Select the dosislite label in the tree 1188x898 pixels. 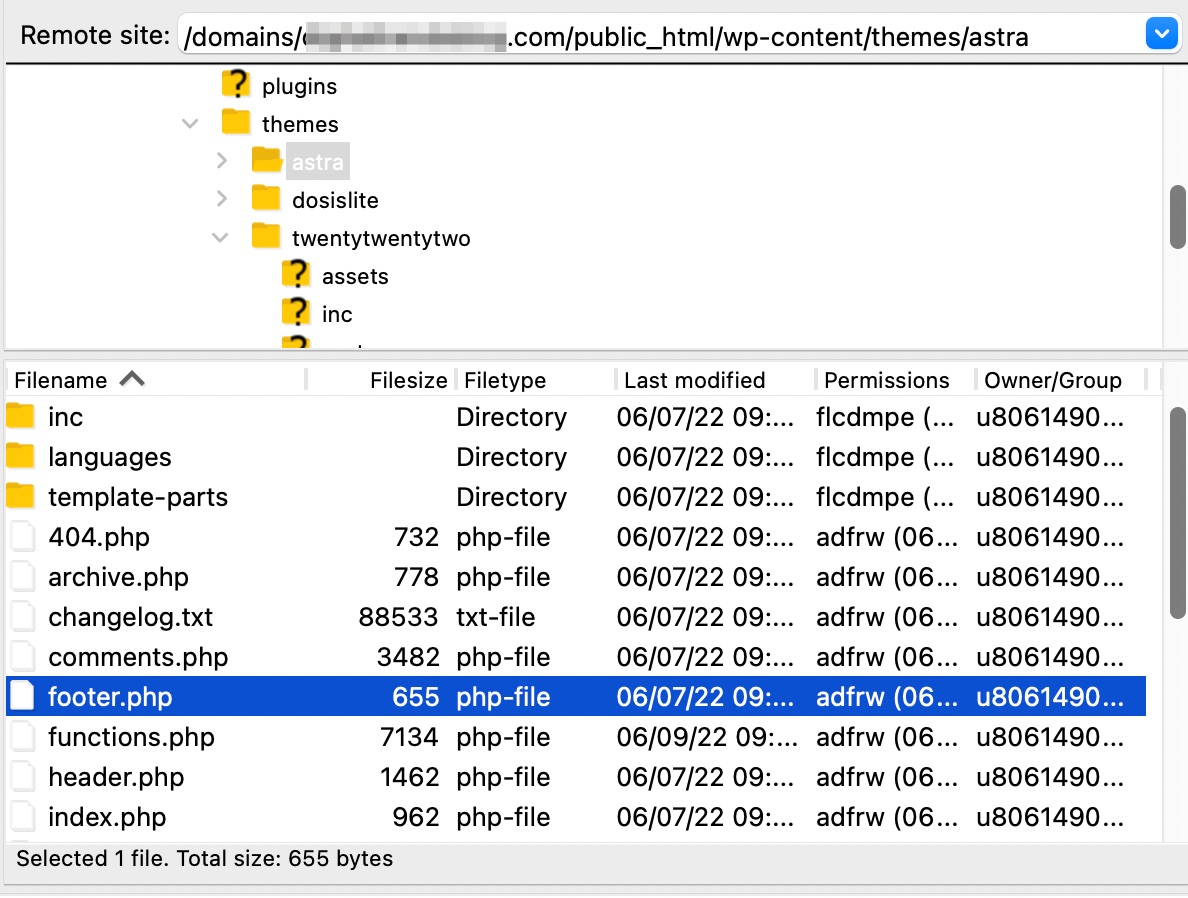tap(335, 200)
